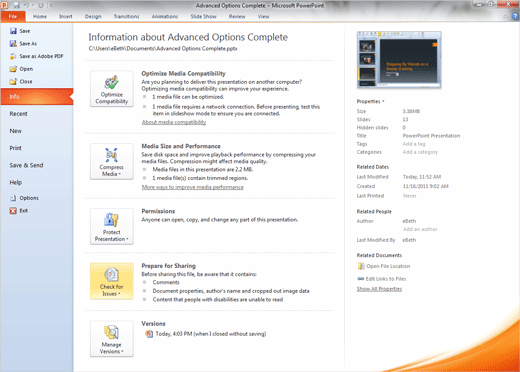Click the Close folder icon

[x=13, y=82]
